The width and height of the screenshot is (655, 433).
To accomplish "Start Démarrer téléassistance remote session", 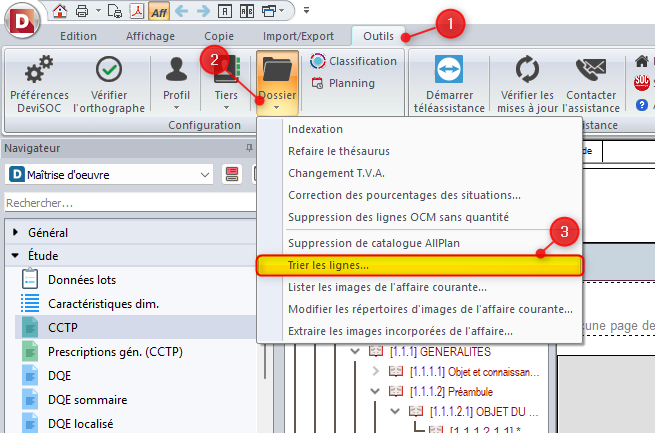I will [447, 72].
